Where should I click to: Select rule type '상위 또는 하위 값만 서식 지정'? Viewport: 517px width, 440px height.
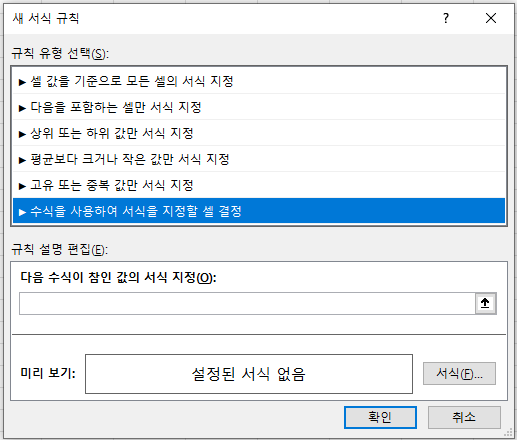coord(259,133)
